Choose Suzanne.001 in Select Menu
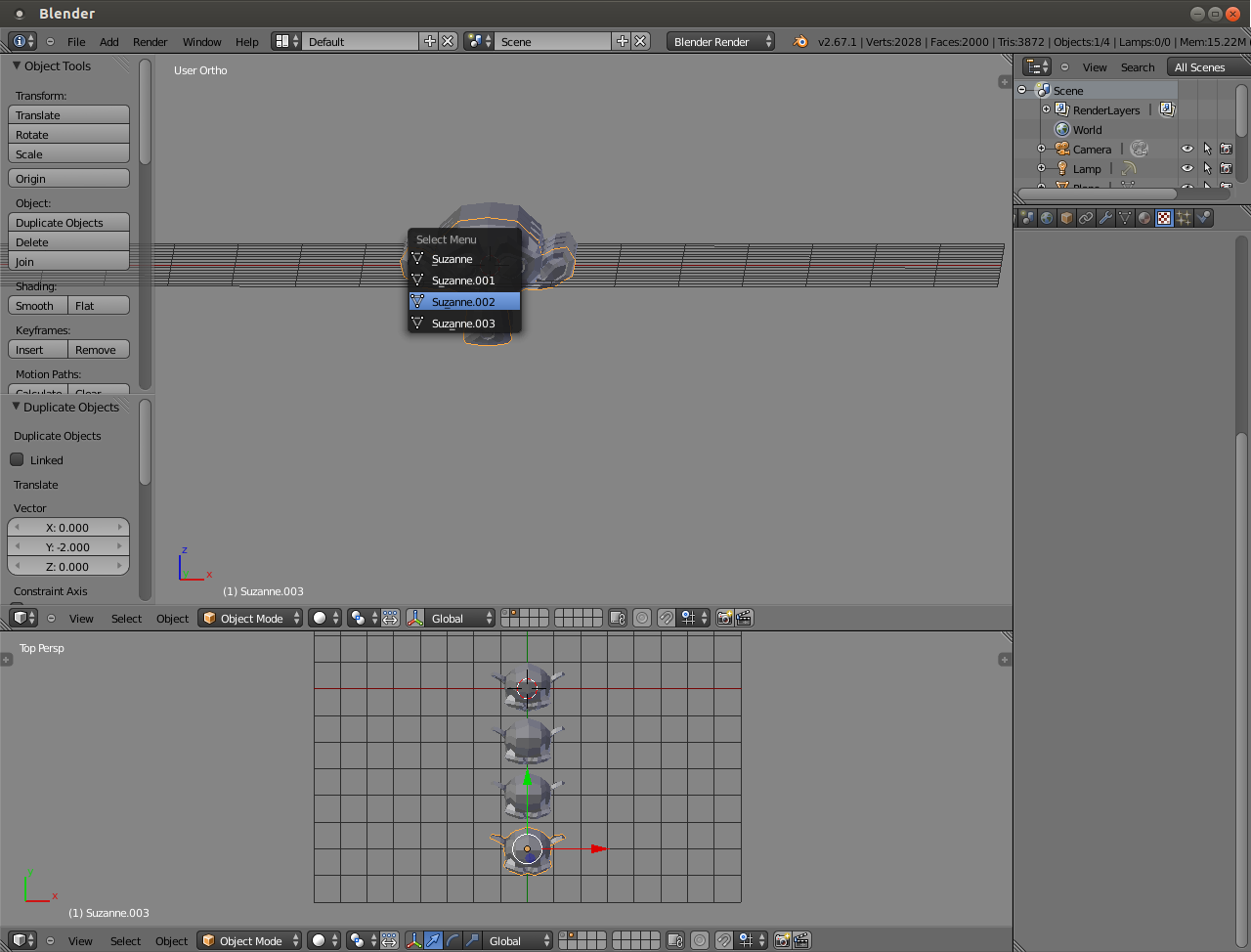The height and width of the screenshot is (952, 1251). point(464,281)
